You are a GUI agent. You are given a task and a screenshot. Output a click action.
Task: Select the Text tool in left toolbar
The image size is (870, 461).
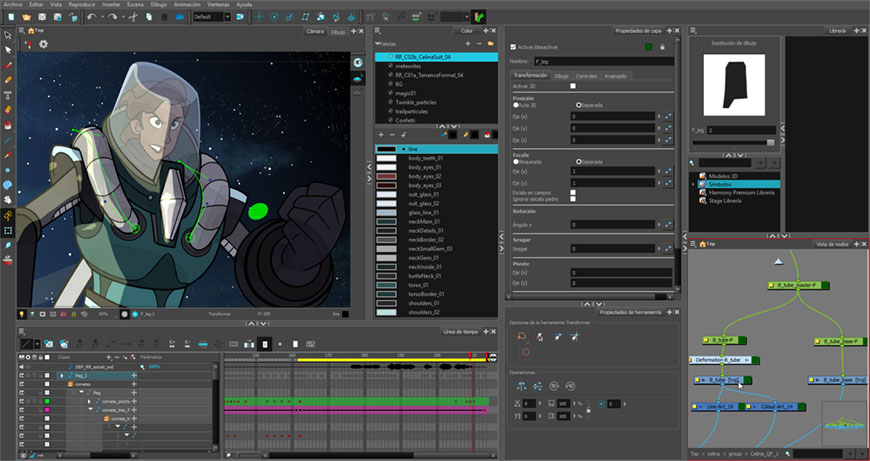8,95
